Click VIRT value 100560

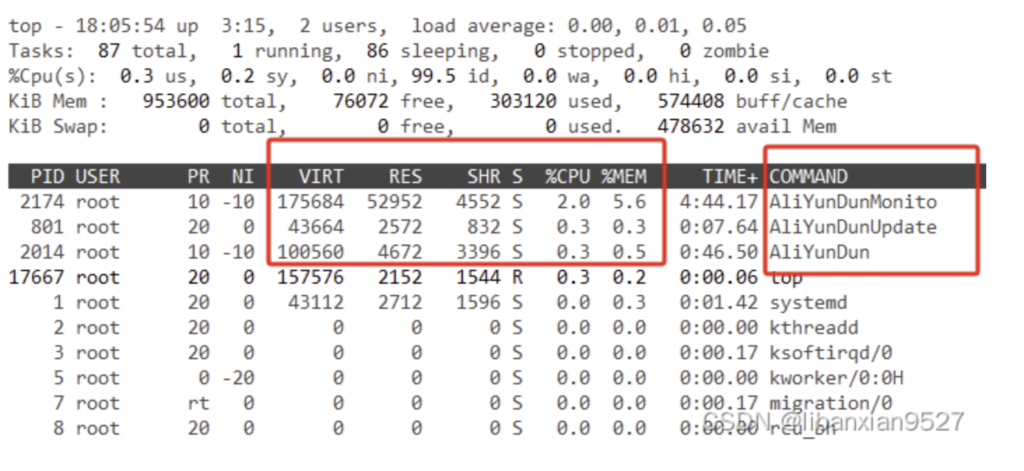[x=310, y=252]
